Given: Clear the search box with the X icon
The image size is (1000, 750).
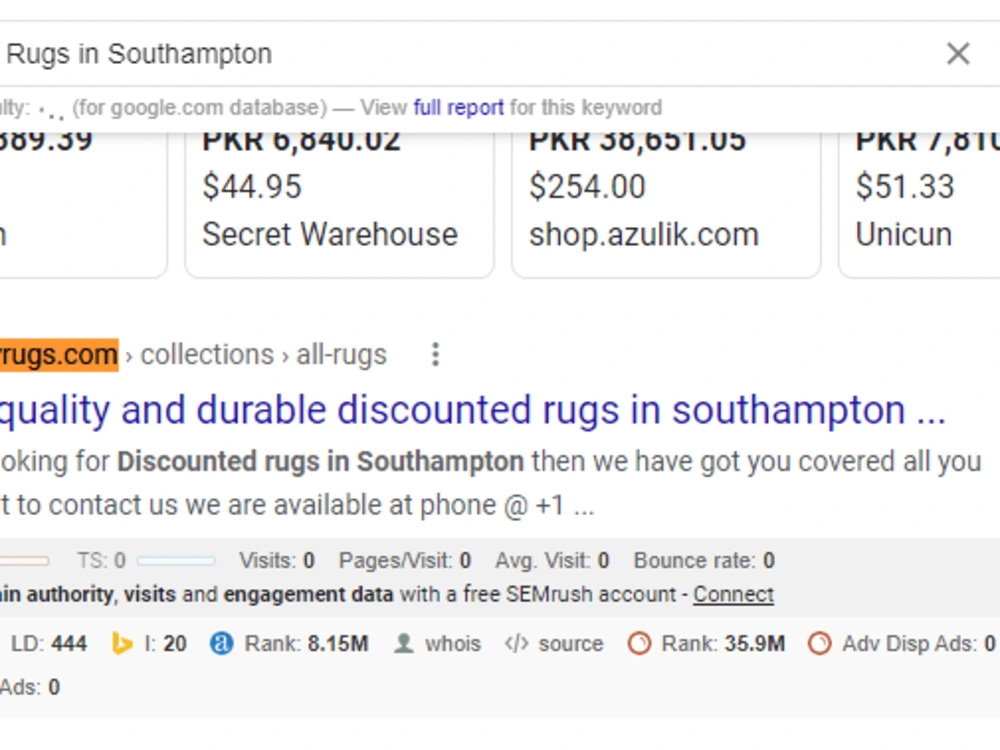Looking at the screenshot, I should pos(958,54).
